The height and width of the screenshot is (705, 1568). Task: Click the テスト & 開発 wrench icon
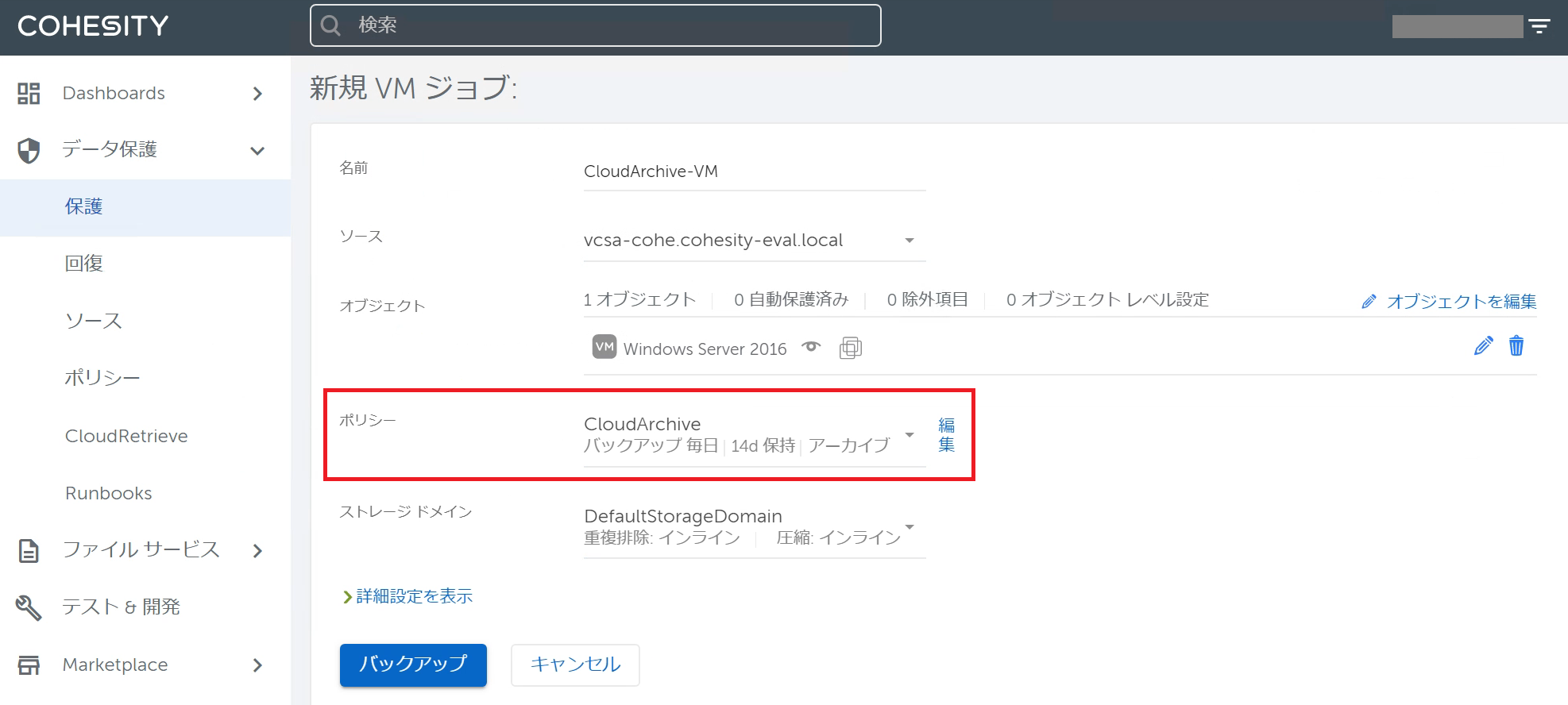tap(29, 607)
